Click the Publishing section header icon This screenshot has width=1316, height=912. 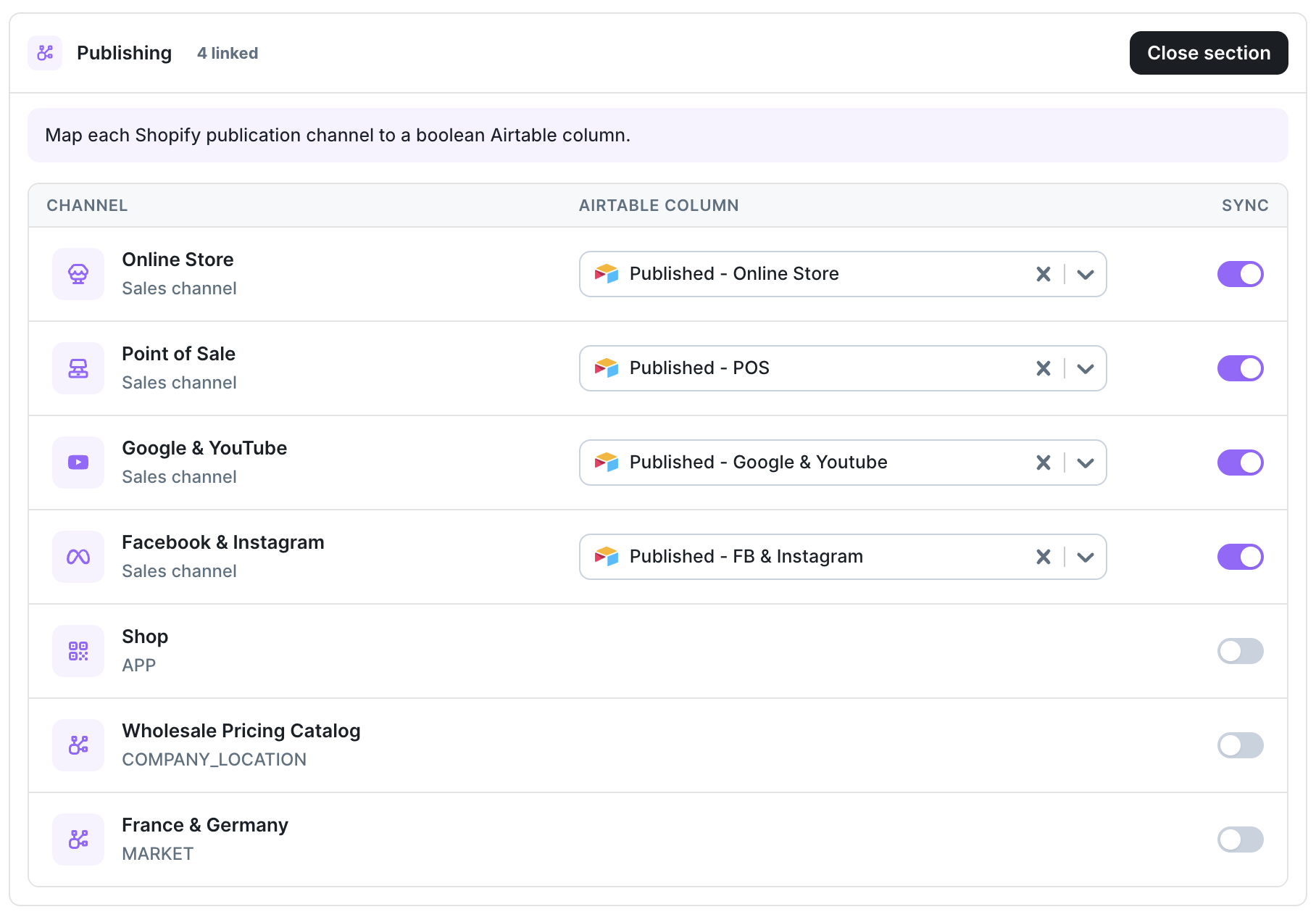pos(45,53)
